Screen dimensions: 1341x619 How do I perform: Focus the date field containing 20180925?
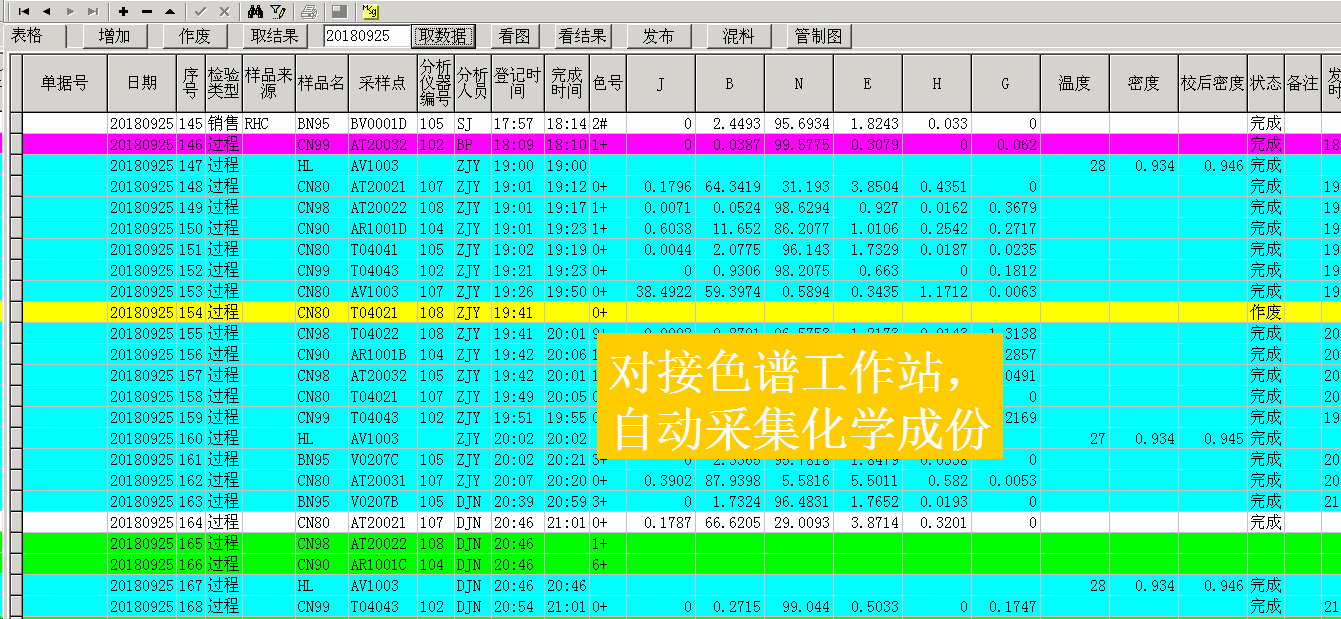(366, 37)
